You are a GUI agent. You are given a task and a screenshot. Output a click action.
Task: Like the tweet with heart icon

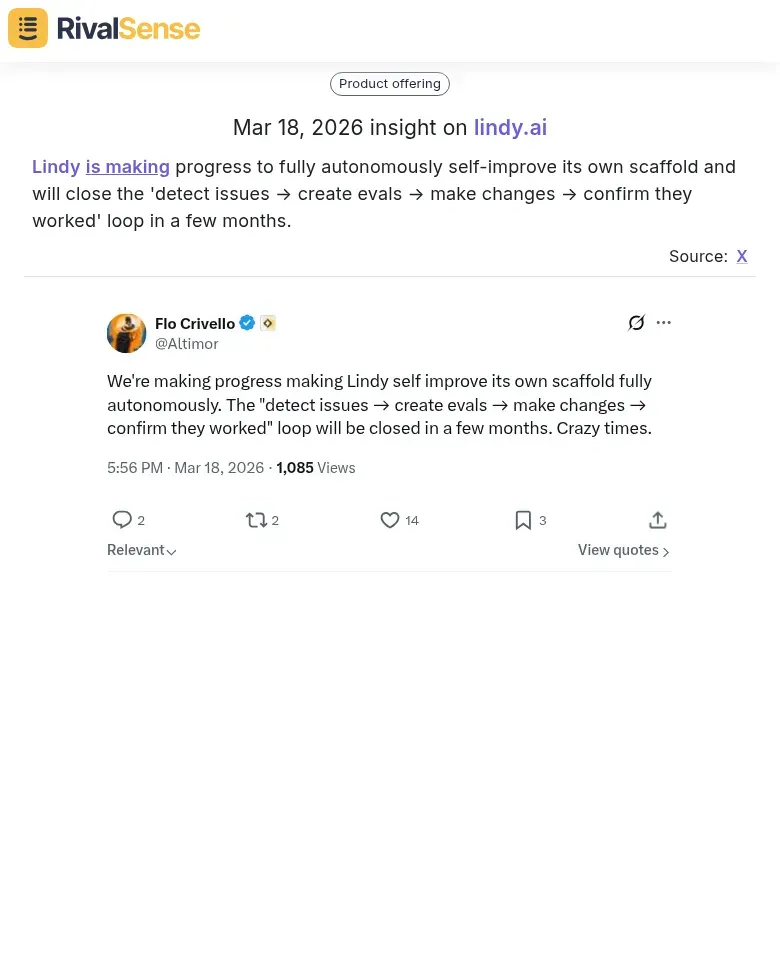(x=390, y=520)
